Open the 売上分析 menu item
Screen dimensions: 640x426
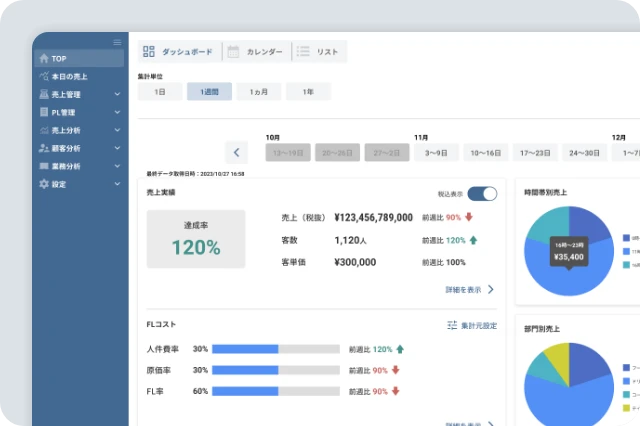tap(78, 130)
